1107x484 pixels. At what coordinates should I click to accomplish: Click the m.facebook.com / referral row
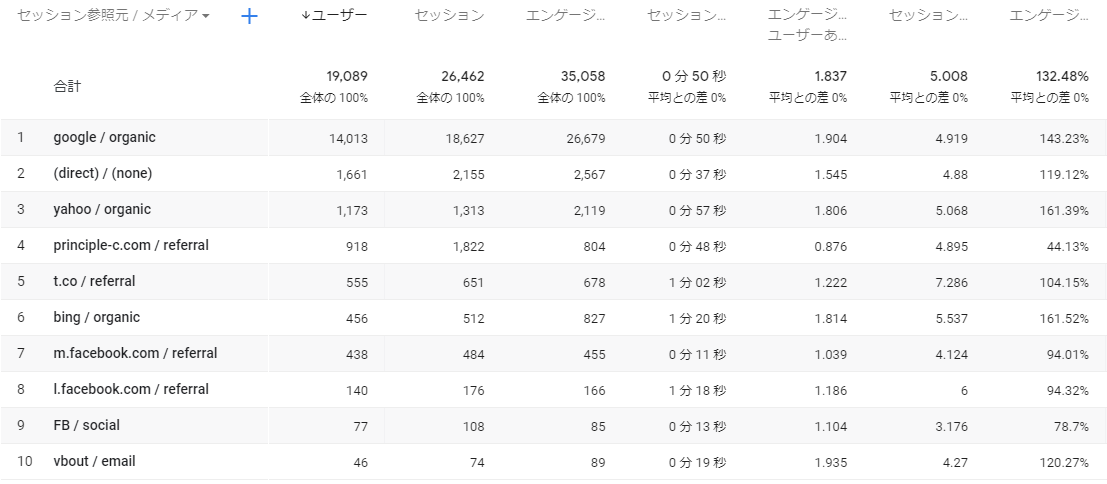coord(135,354)
